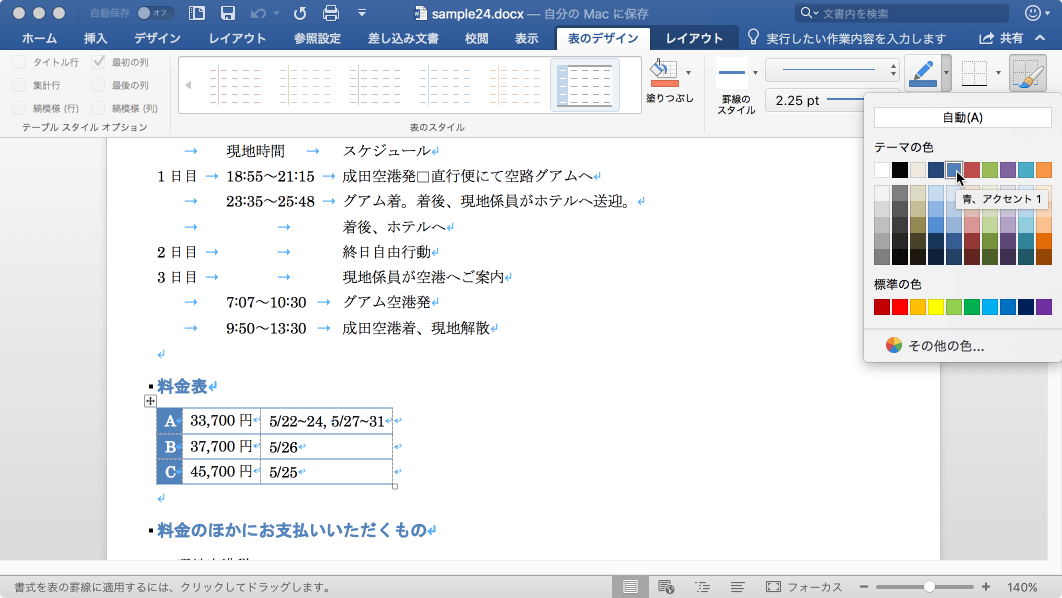Click the Print icon
The image size is (1062, 598).
click(331, 13)
